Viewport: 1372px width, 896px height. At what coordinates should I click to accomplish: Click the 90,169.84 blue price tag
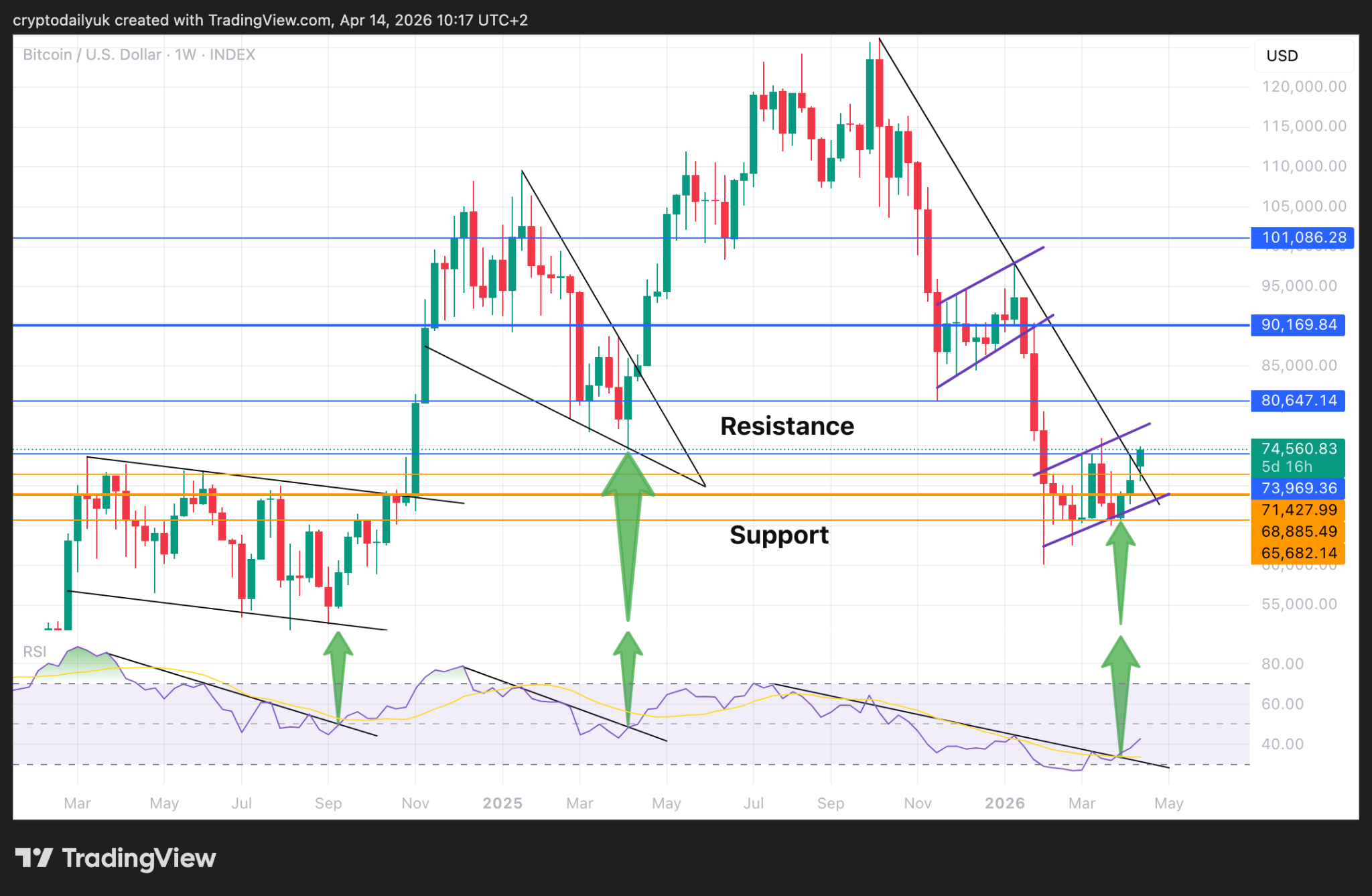pyautogui.click(x=1298, y=325)
